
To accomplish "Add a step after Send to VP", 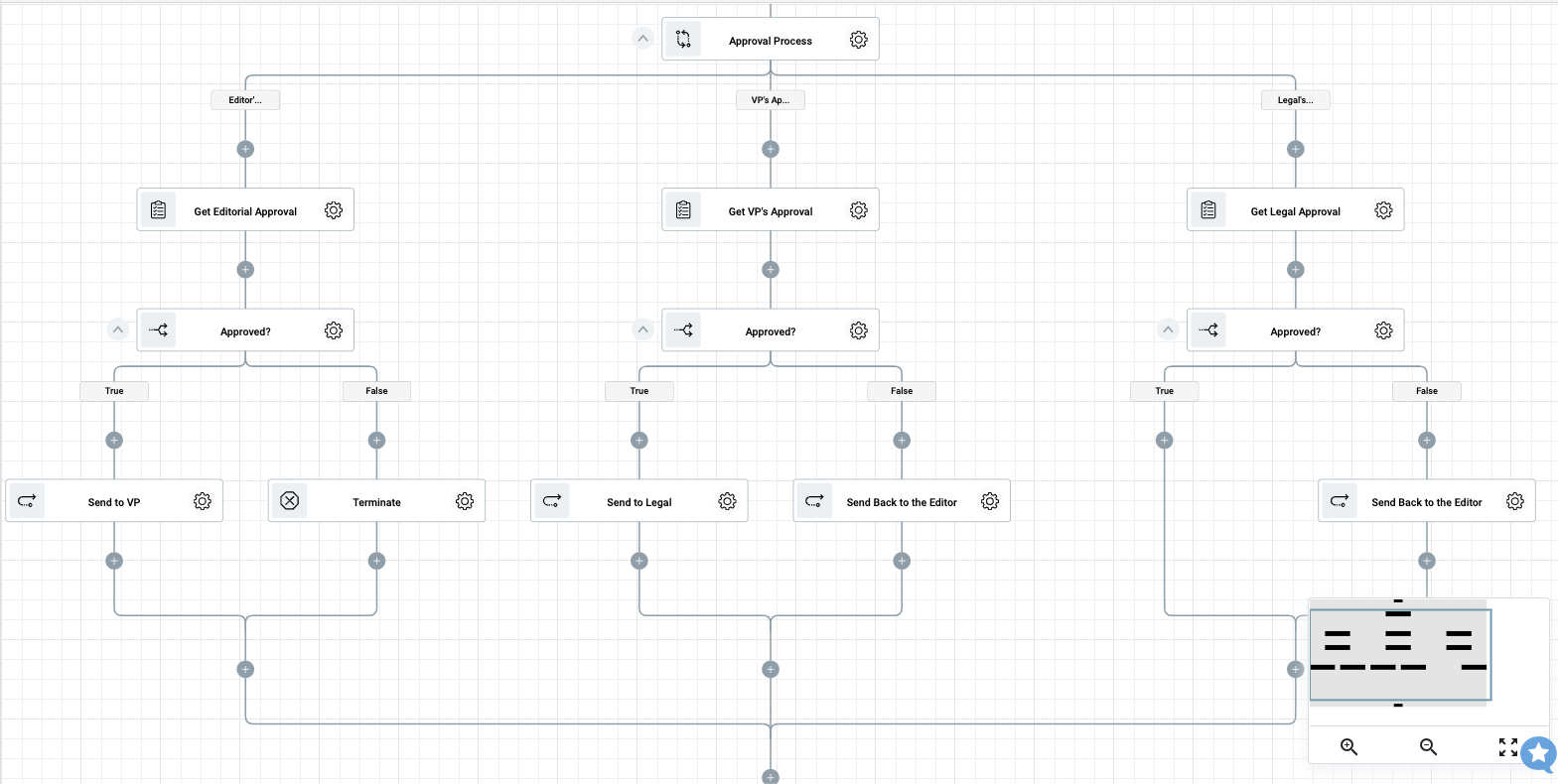I will tap(114, 561).
